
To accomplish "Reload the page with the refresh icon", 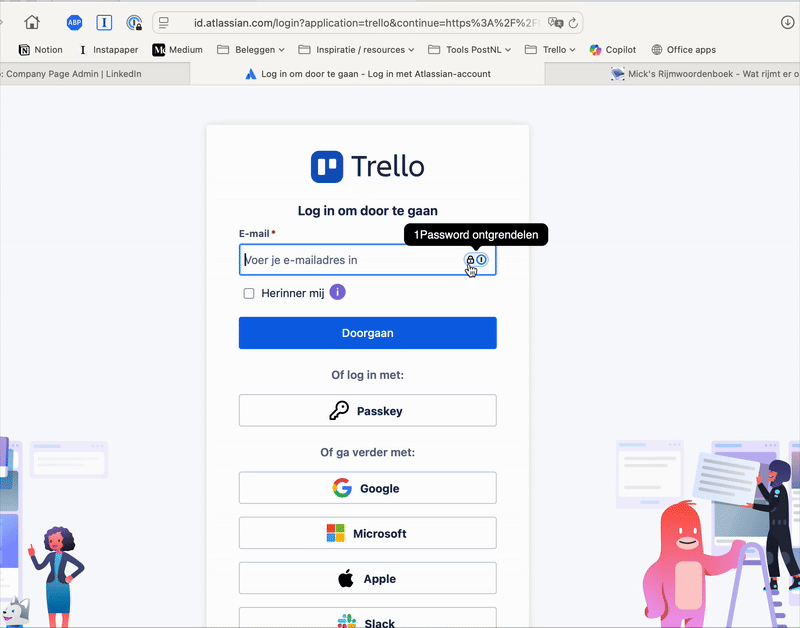I will [x=574, y=22].
